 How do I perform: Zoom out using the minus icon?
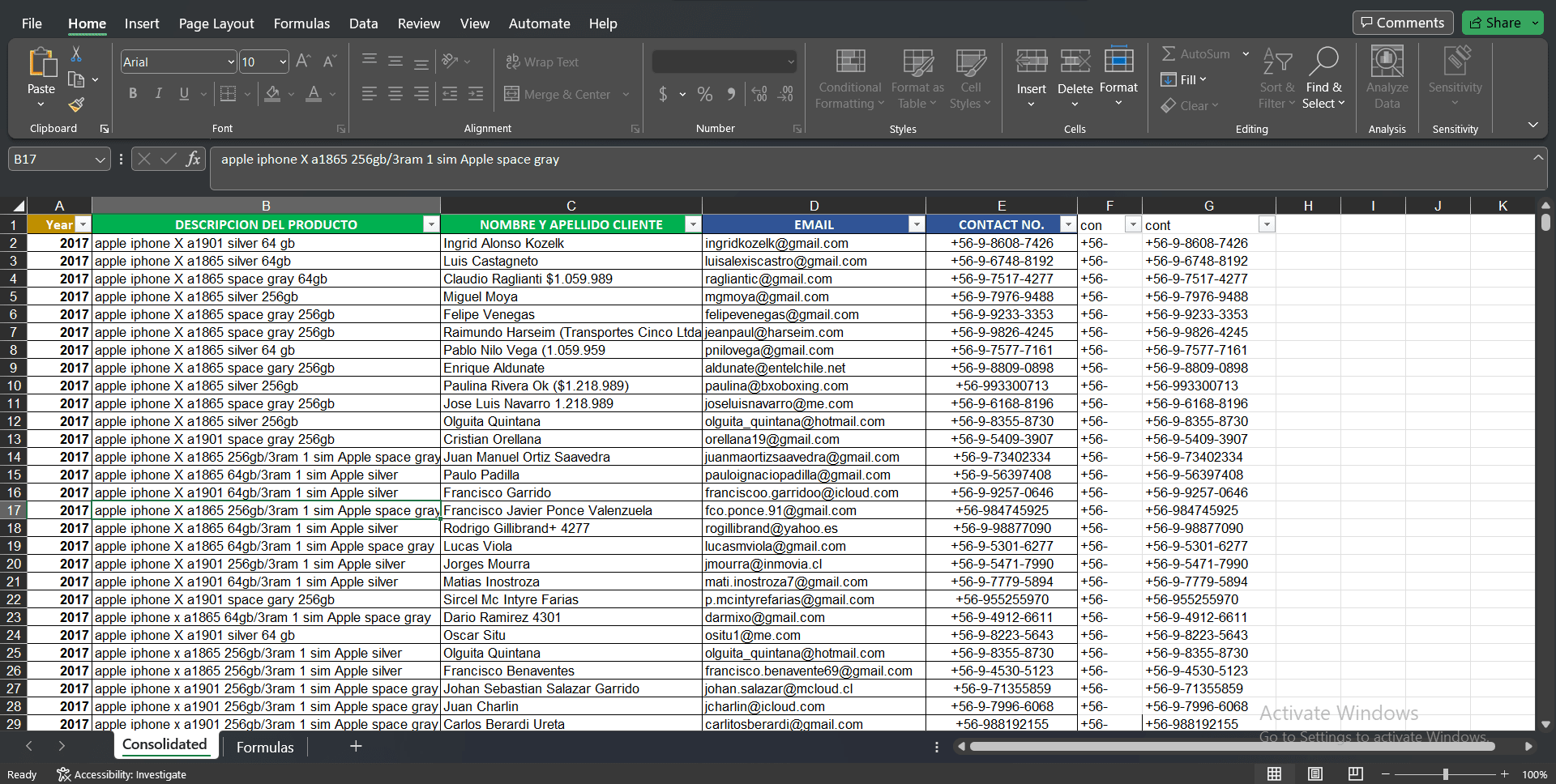tap(1385, 774)
